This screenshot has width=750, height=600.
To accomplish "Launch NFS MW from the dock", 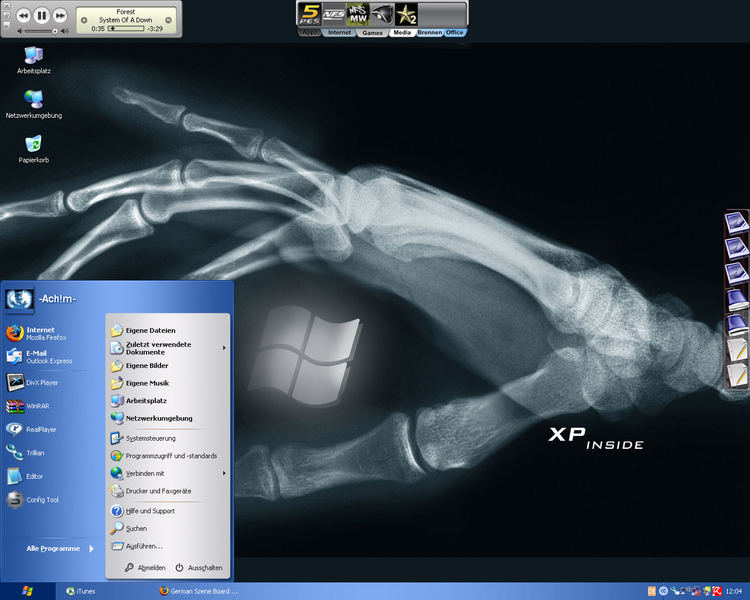I will coord(358,14).
